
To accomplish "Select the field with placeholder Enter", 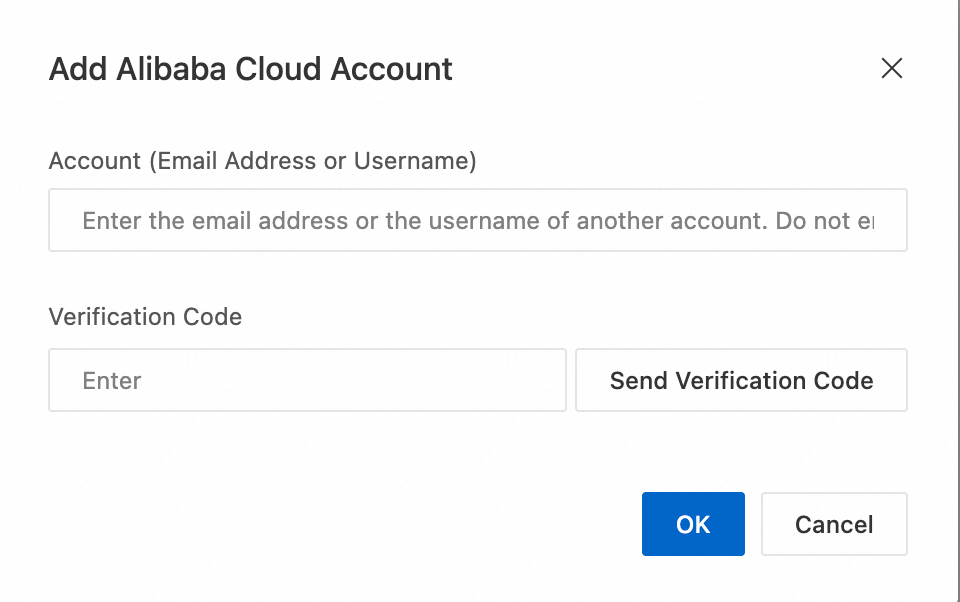I will tap(307, 380).
